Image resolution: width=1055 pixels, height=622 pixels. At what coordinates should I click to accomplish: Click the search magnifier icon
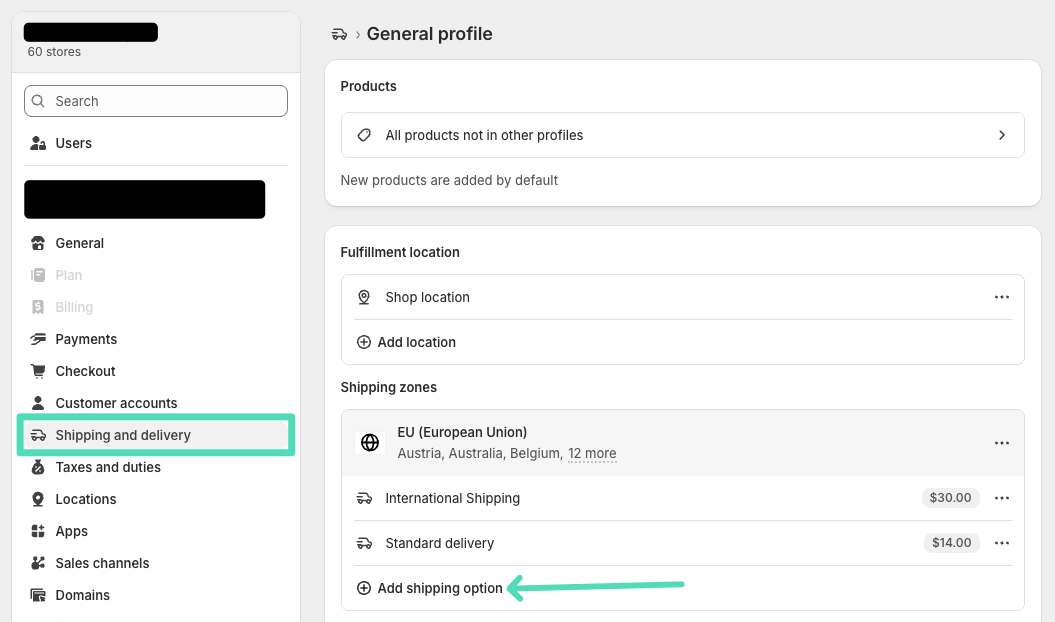pos(38,101)
